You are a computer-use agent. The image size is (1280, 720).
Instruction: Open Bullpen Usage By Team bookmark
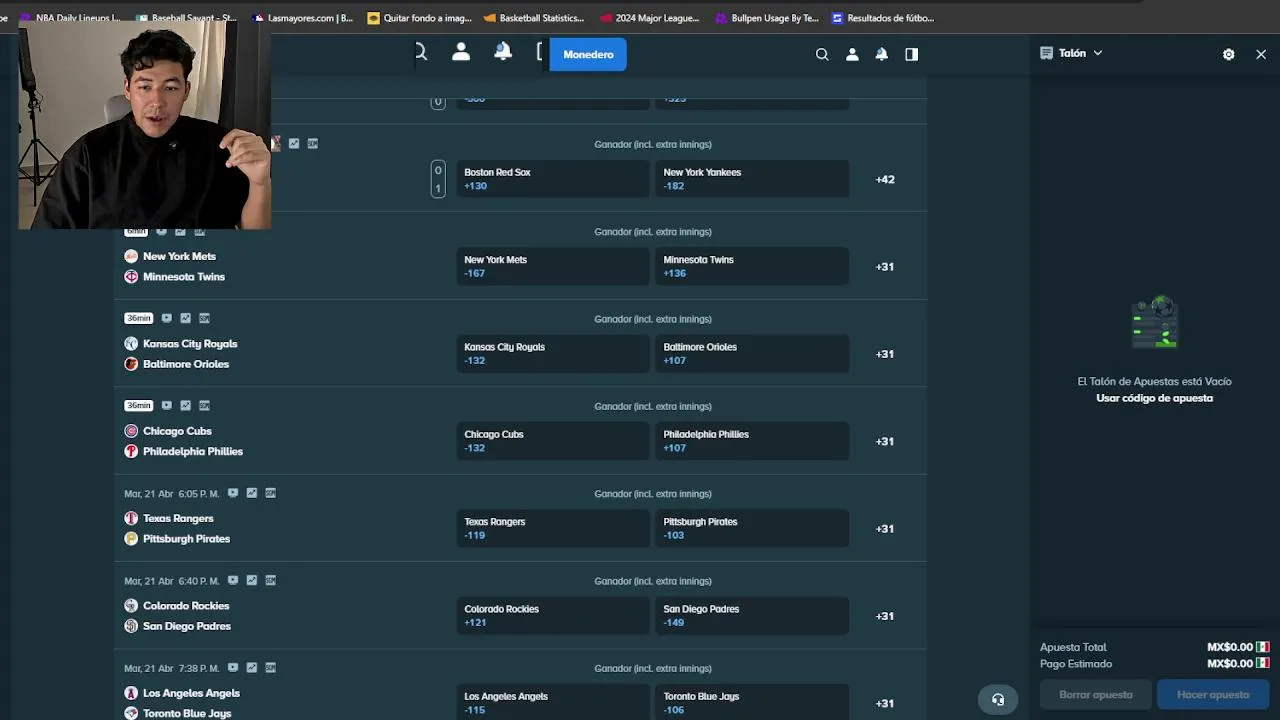767,18
